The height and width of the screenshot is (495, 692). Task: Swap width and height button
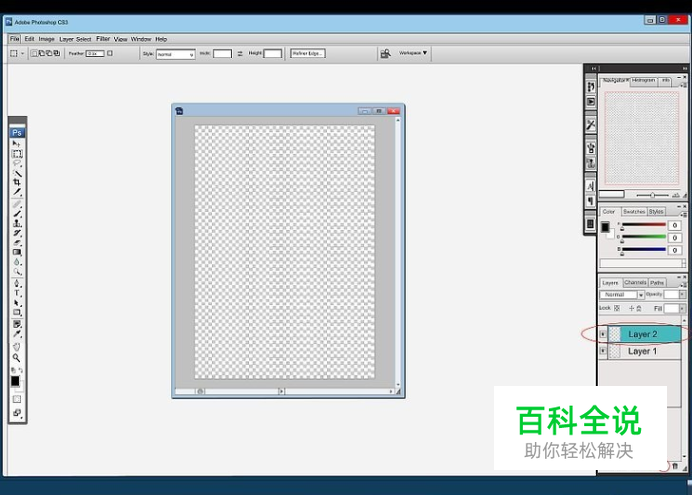tap(240, 53)
